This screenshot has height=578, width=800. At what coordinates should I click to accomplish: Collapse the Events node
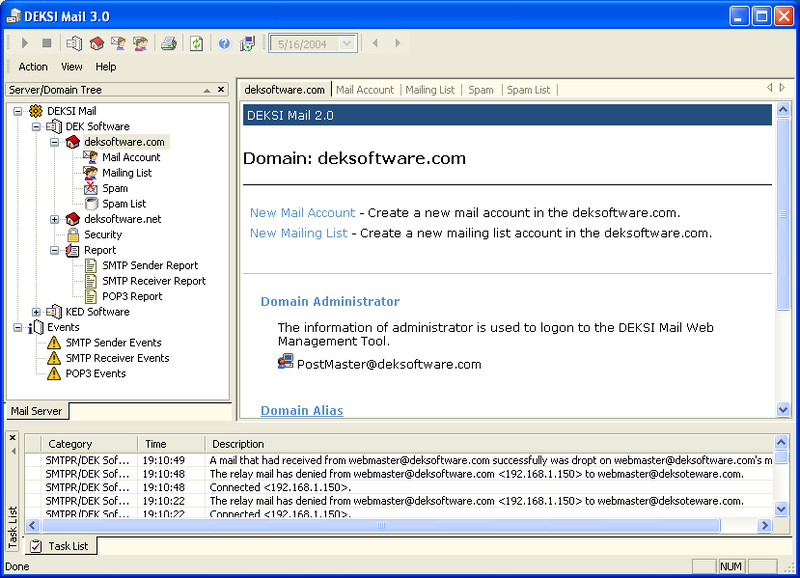(x=17, y=327)
